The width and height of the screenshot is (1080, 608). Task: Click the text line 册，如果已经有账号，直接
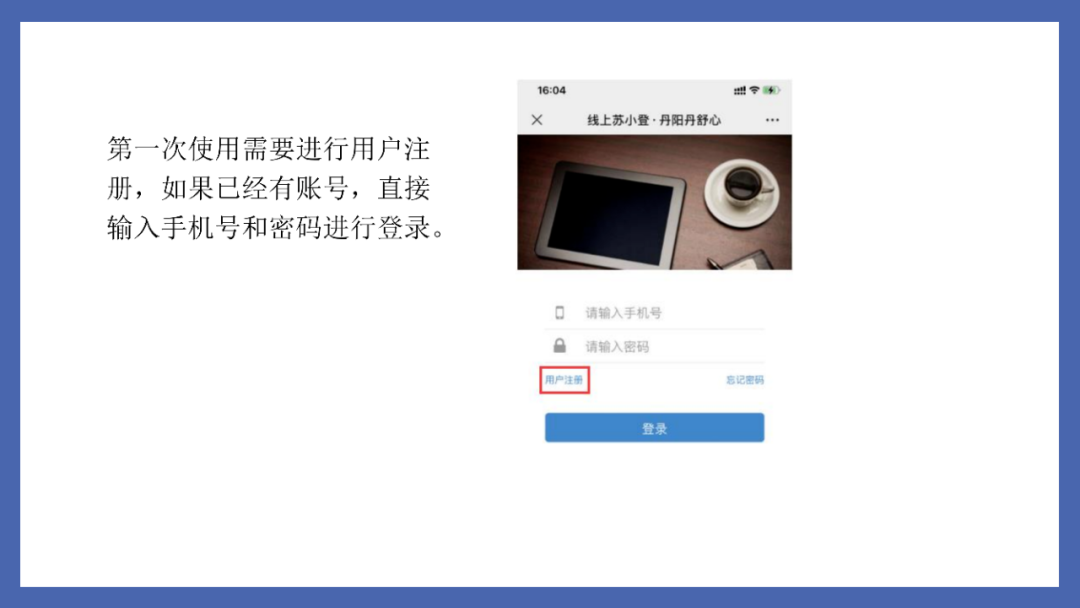tap(269, 188)
